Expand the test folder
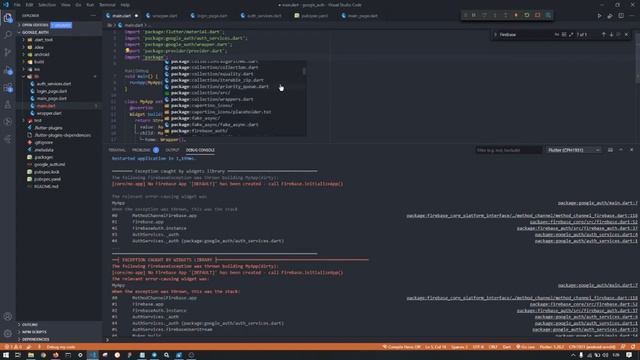 (38, 120)
